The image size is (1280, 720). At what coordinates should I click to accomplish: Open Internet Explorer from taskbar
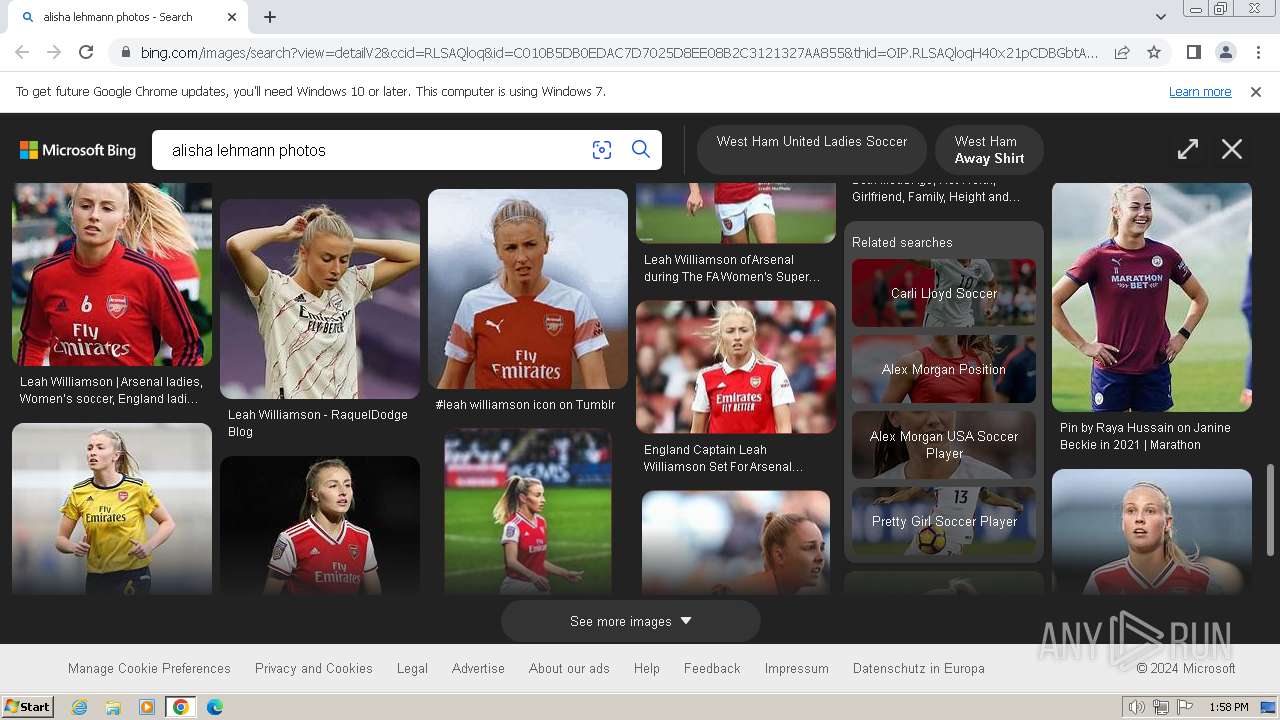(79, 707)
